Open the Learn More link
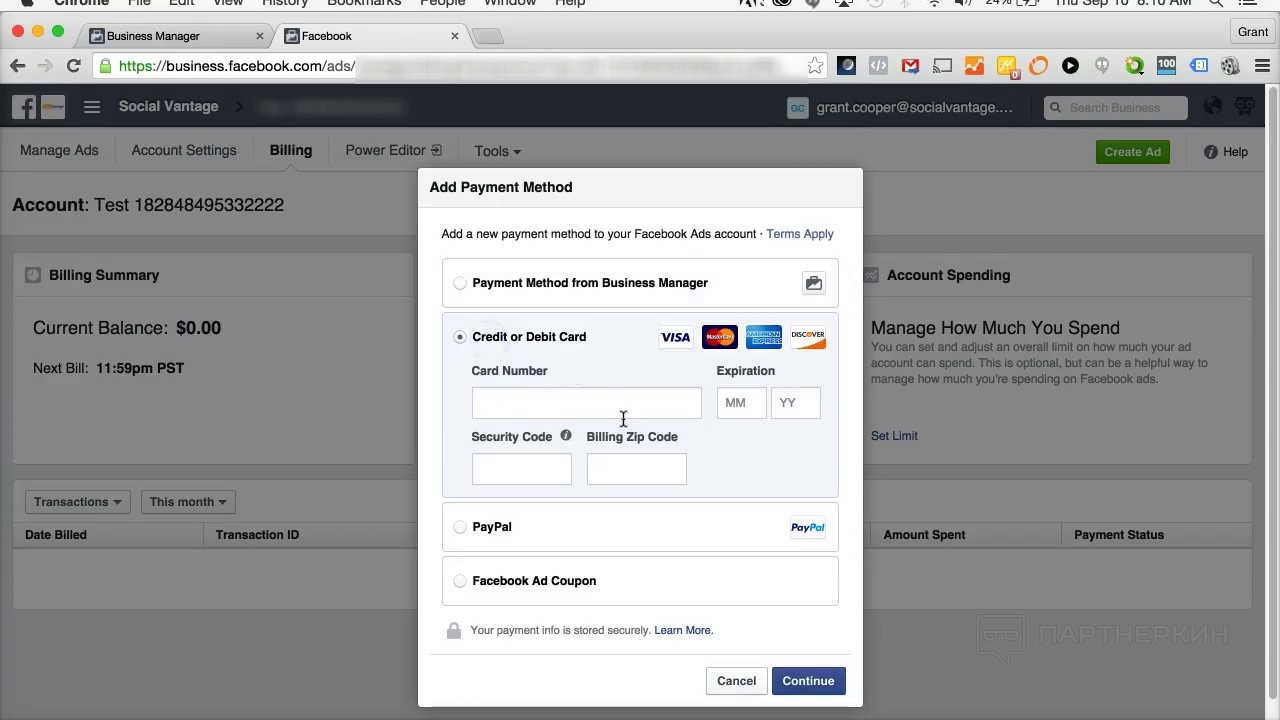The height and width of the screenshot is (720, 1280). [683, 630]
